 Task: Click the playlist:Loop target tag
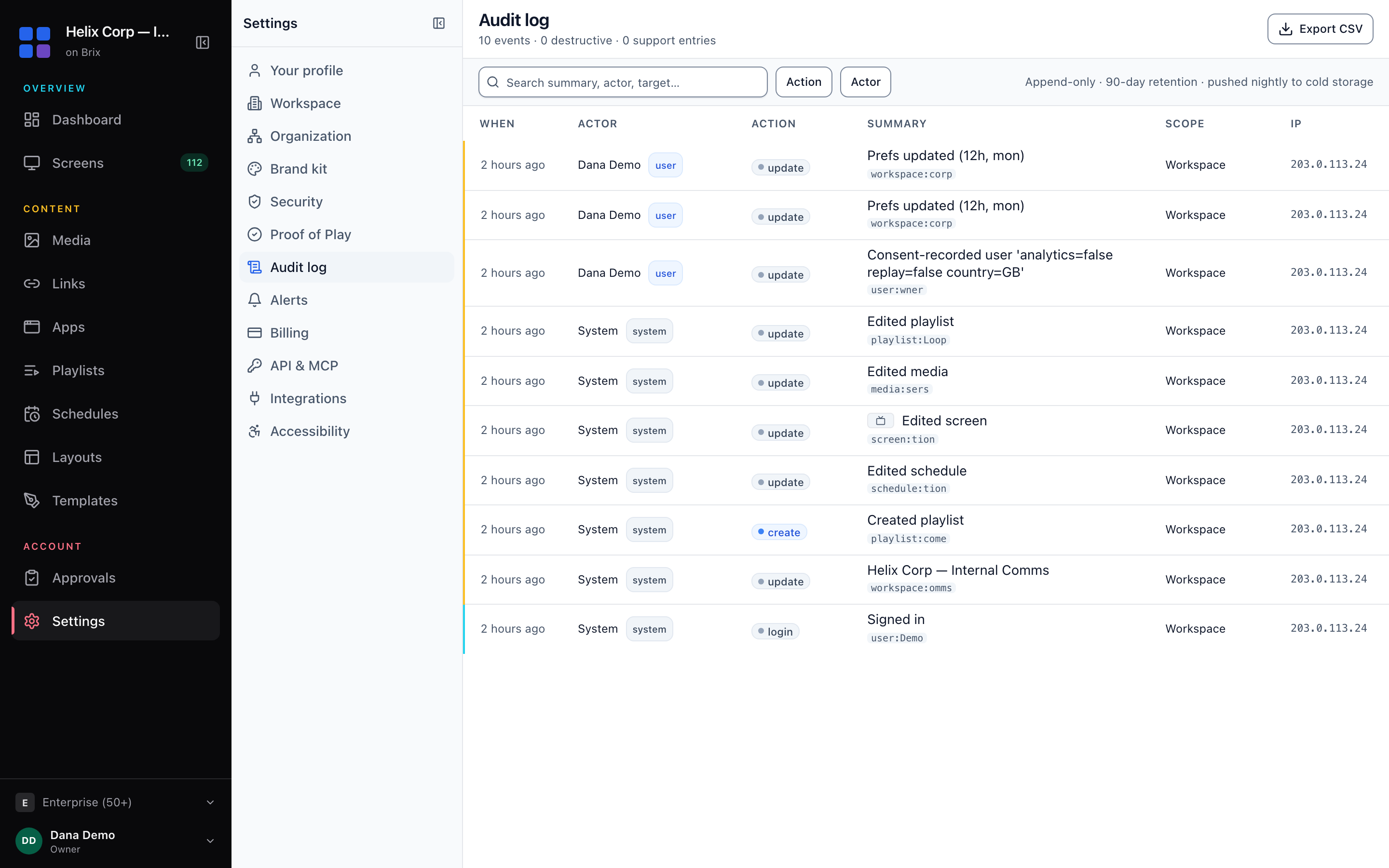tap(908, 340)
